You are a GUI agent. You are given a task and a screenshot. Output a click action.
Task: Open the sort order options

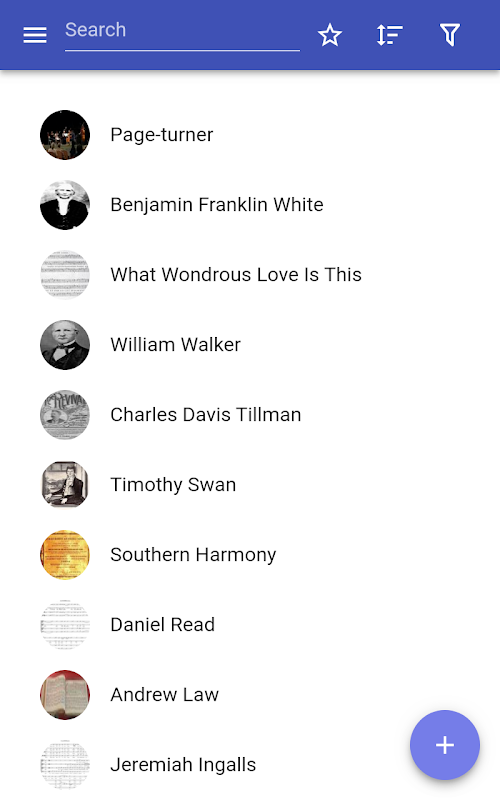click(x=389, y=35)
